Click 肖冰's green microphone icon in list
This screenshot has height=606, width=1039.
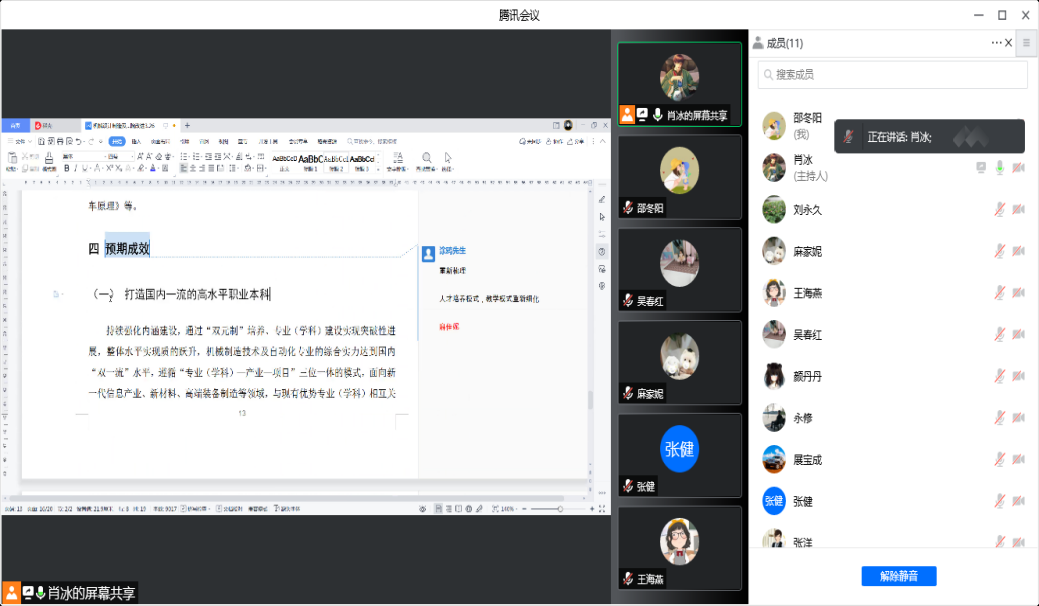pyautogui.click(x=999, y=168)
